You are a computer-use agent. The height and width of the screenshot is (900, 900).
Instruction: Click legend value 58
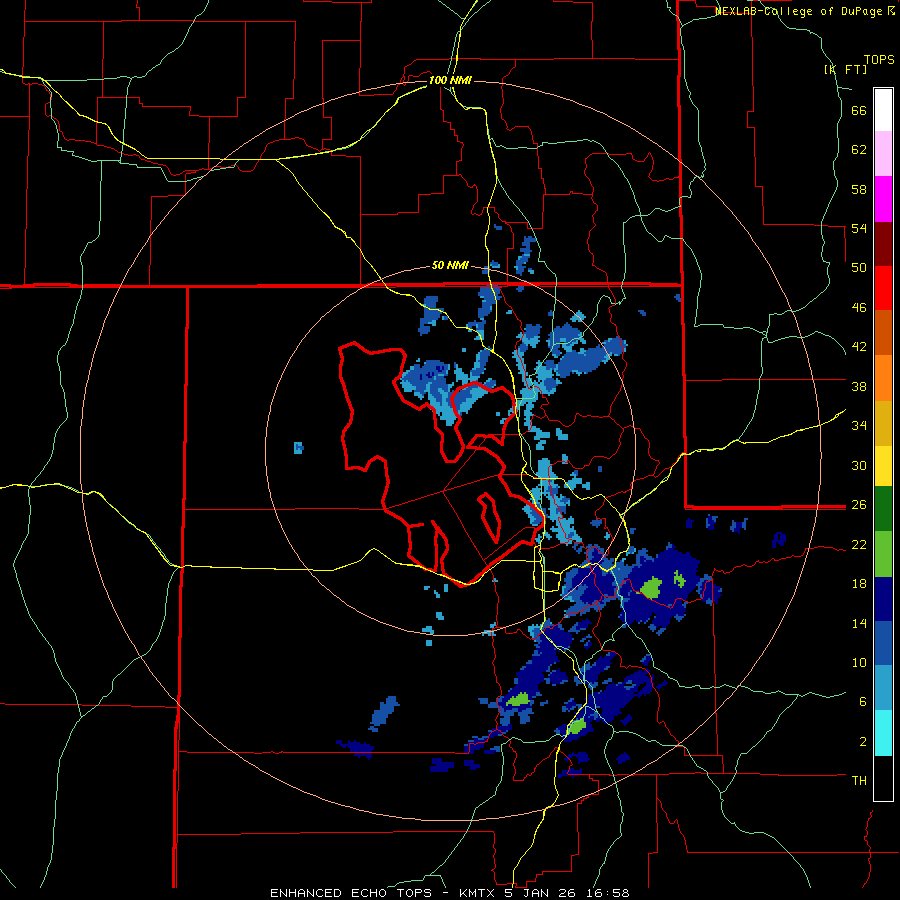click(x=859, y=189)
